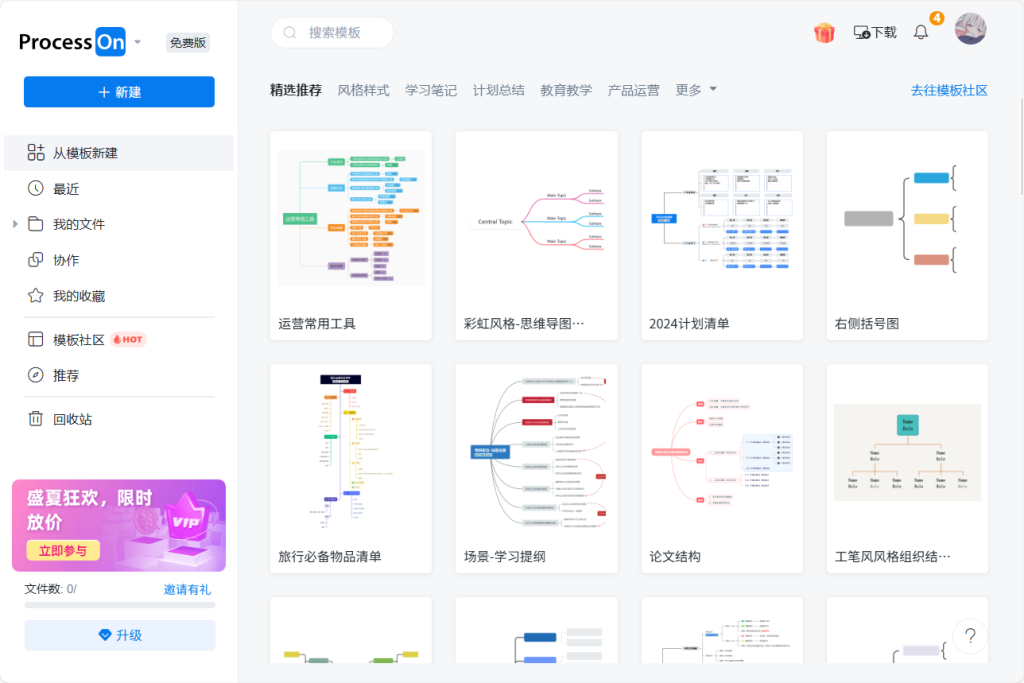
Task: Switch to the 风格样式 tab
Action: [x=363, y=90]
